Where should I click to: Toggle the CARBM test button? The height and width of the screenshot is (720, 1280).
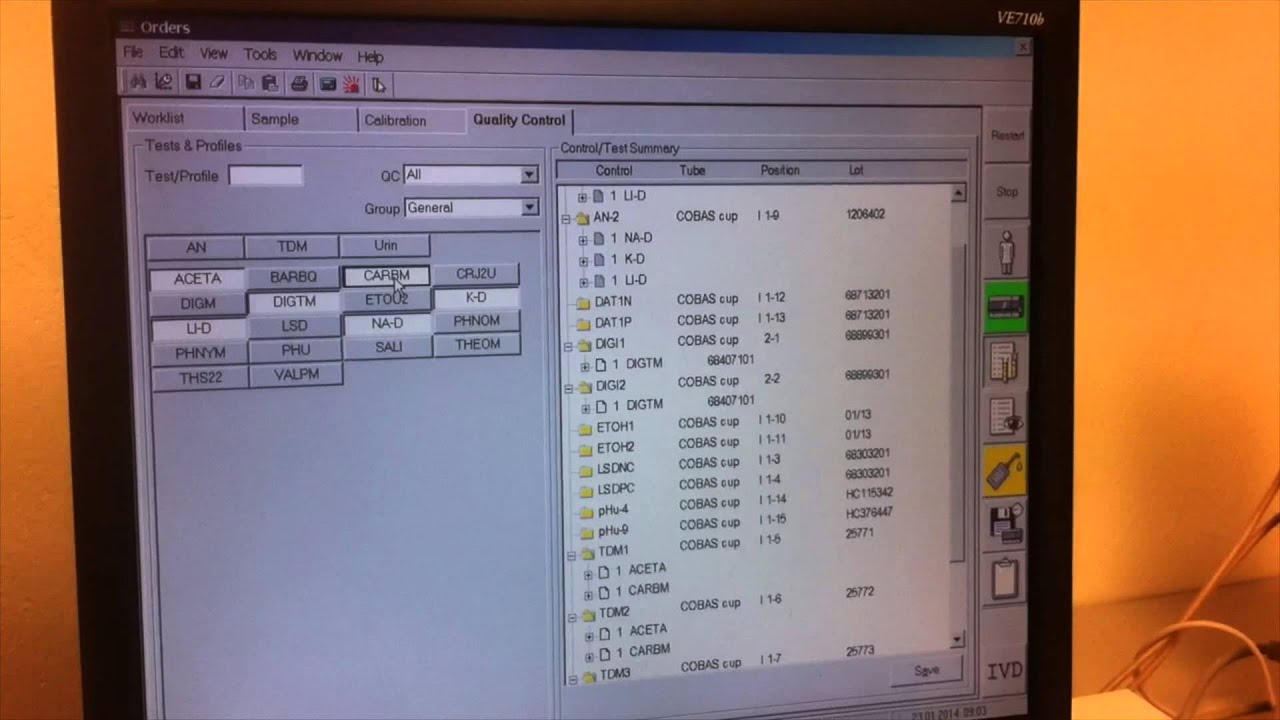tap(386, 275)
